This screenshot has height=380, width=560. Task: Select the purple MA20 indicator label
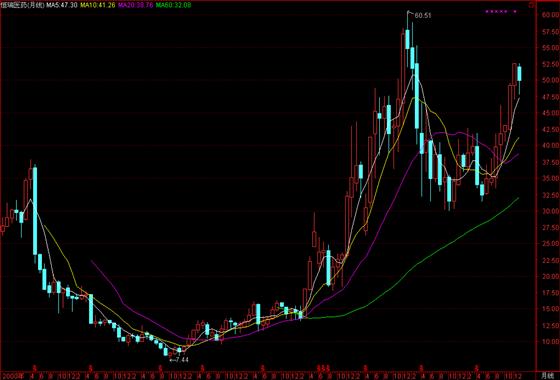(135, 5)
